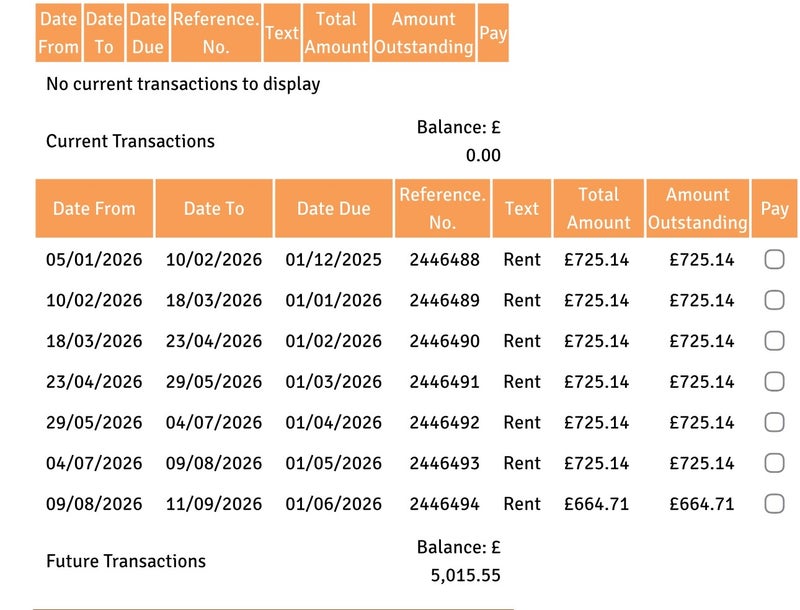Image resolution: width=800 pixels, height=610 pixels.
Task: Mark Pay checkbox for reference 2446493
Action: tap(774, 463)
